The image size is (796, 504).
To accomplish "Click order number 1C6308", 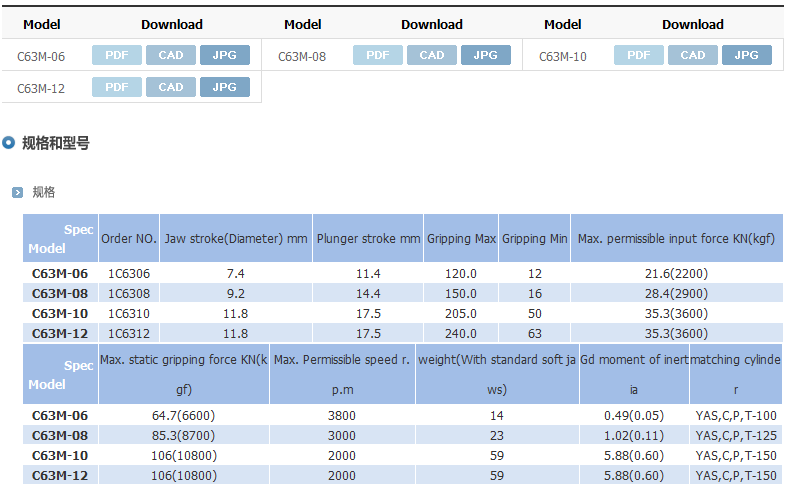I will [129, 293].
